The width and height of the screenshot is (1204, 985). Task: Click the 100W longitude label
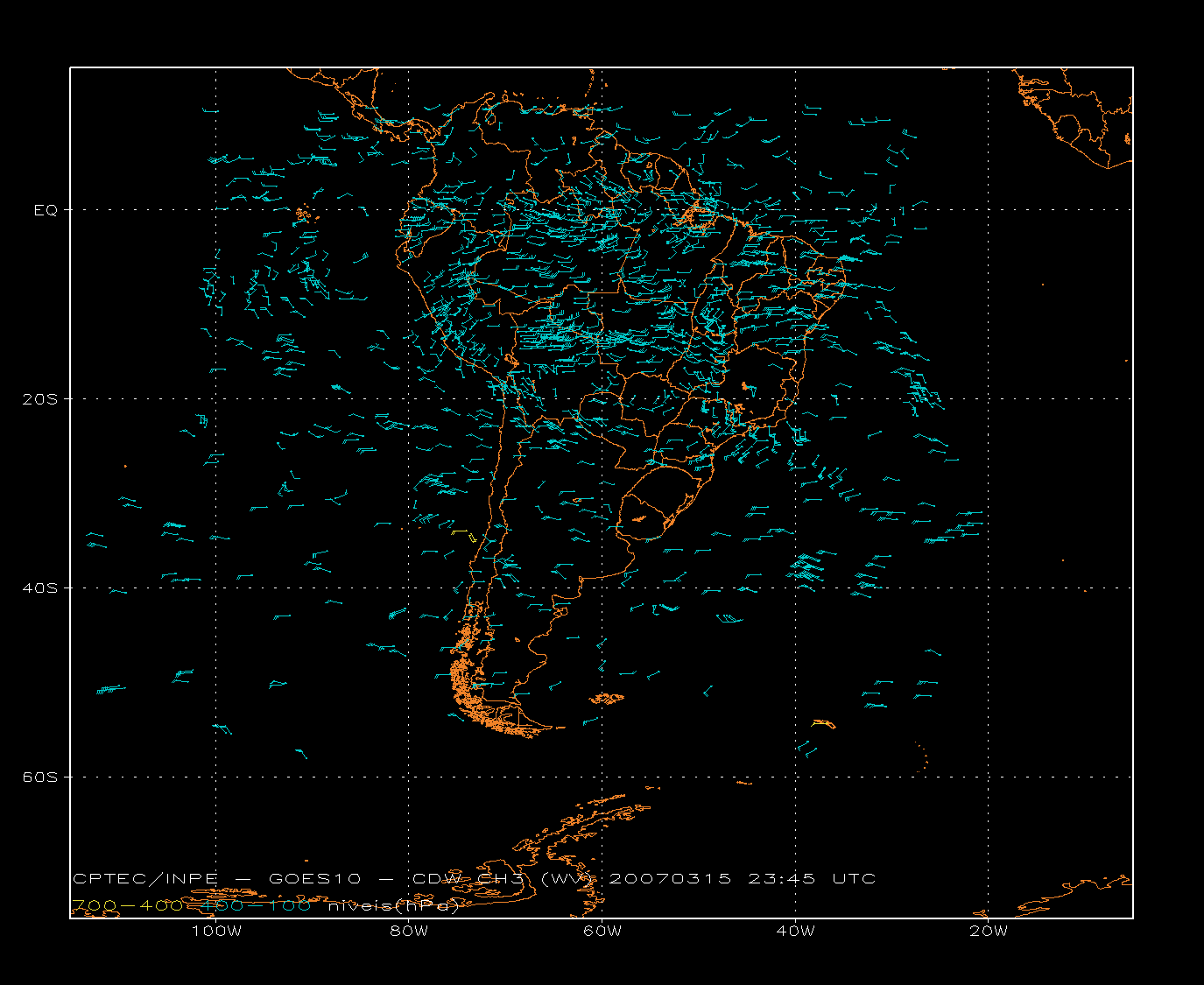216,931
